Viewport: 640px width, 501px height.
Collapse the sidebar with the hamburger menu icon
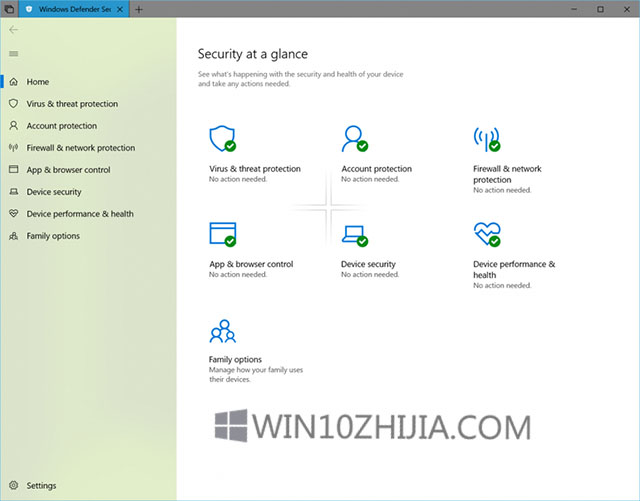pyautogui.click(x=13, y=53)
